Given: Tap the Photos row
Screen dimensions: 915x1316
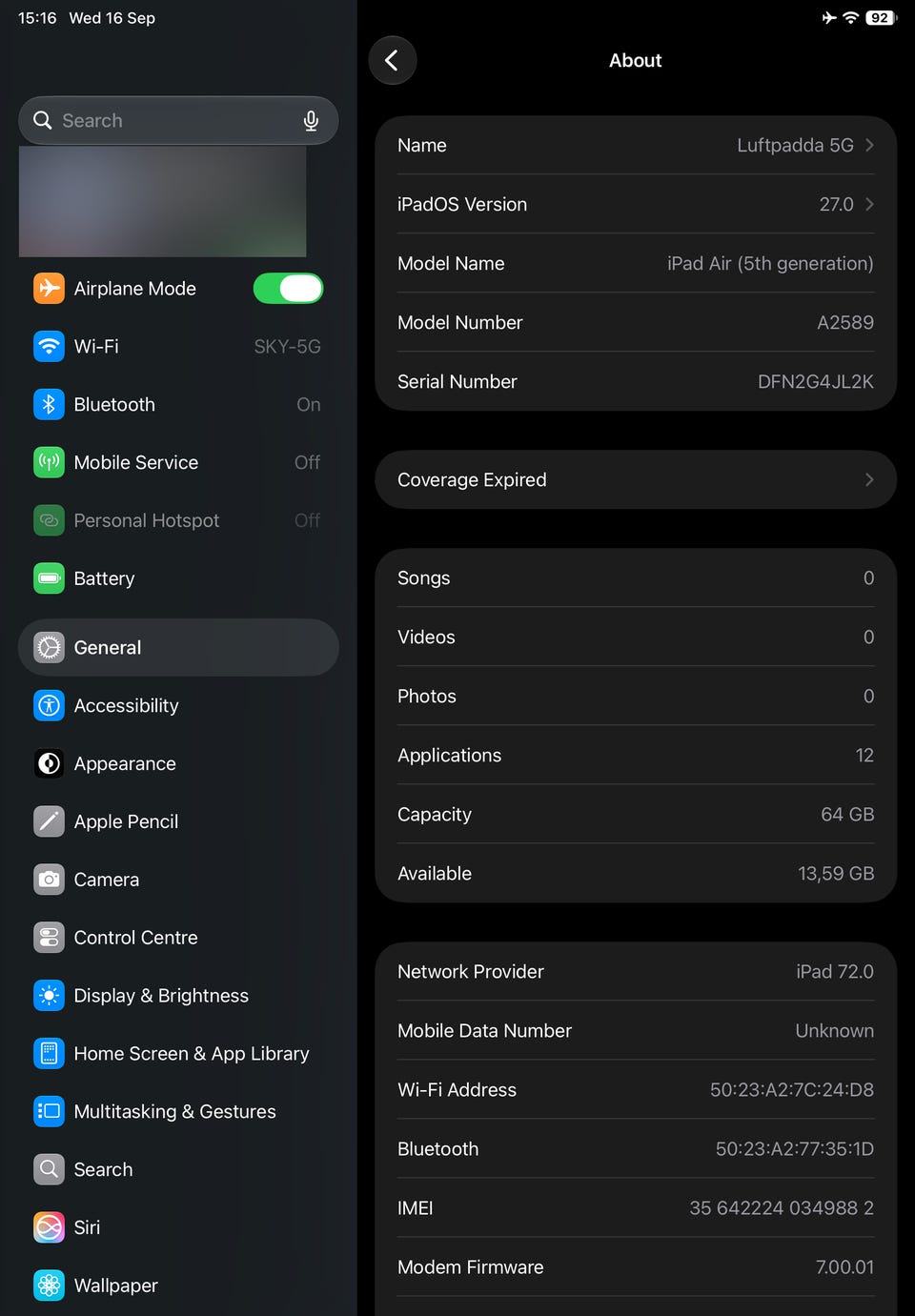Looking at the screenshot, I should [636, 696].
